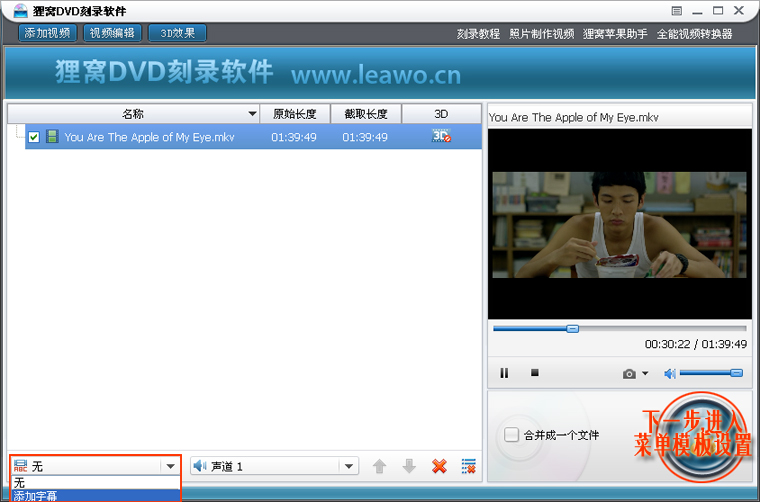Open the 声道 1 audio track dropdown
Image resolution: width=760 pixels, height=502 pixels.
click(274, 466)
